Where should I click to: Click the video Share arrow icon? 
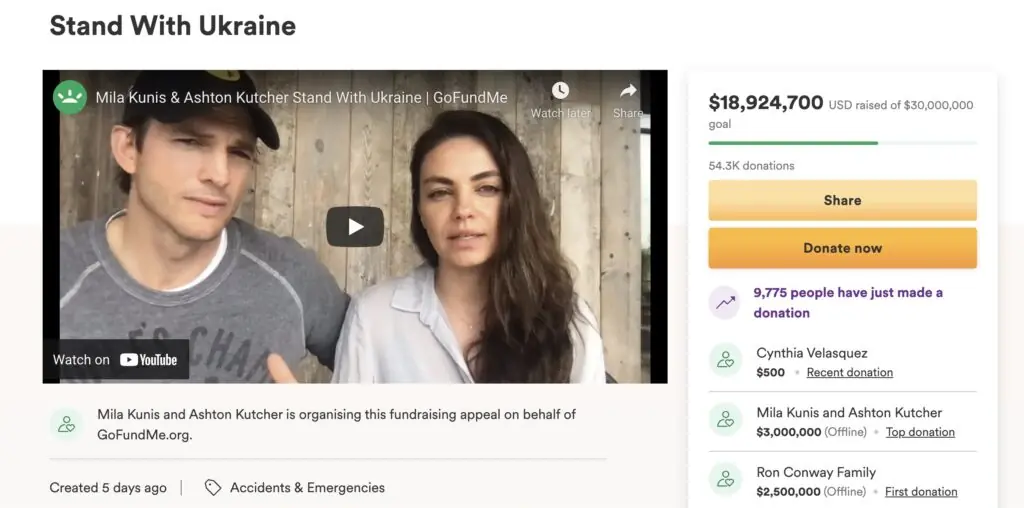628,91
